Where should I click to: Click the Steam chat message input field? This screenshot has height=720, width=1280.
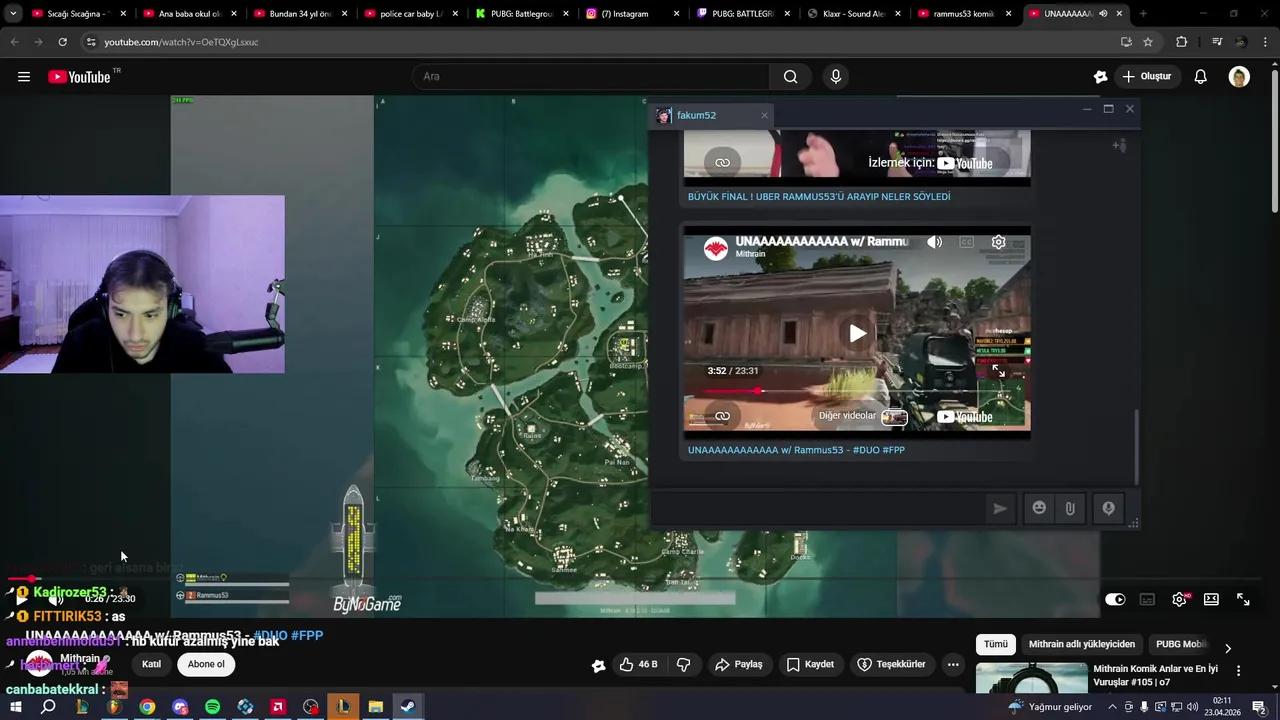[817, 508]
